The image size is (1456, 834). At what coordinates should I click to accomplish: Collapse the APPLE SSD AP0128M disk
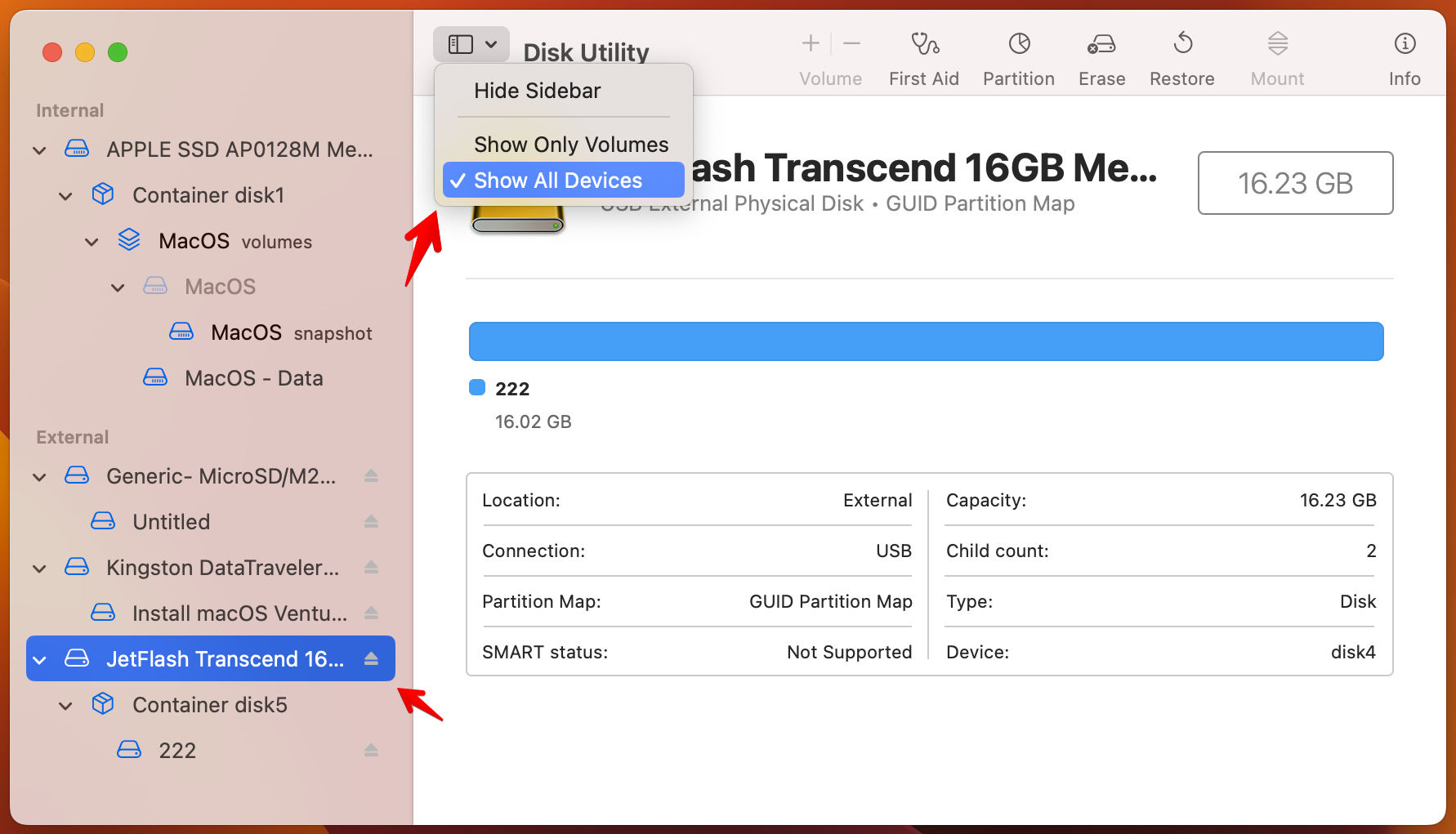click(39, 150)
